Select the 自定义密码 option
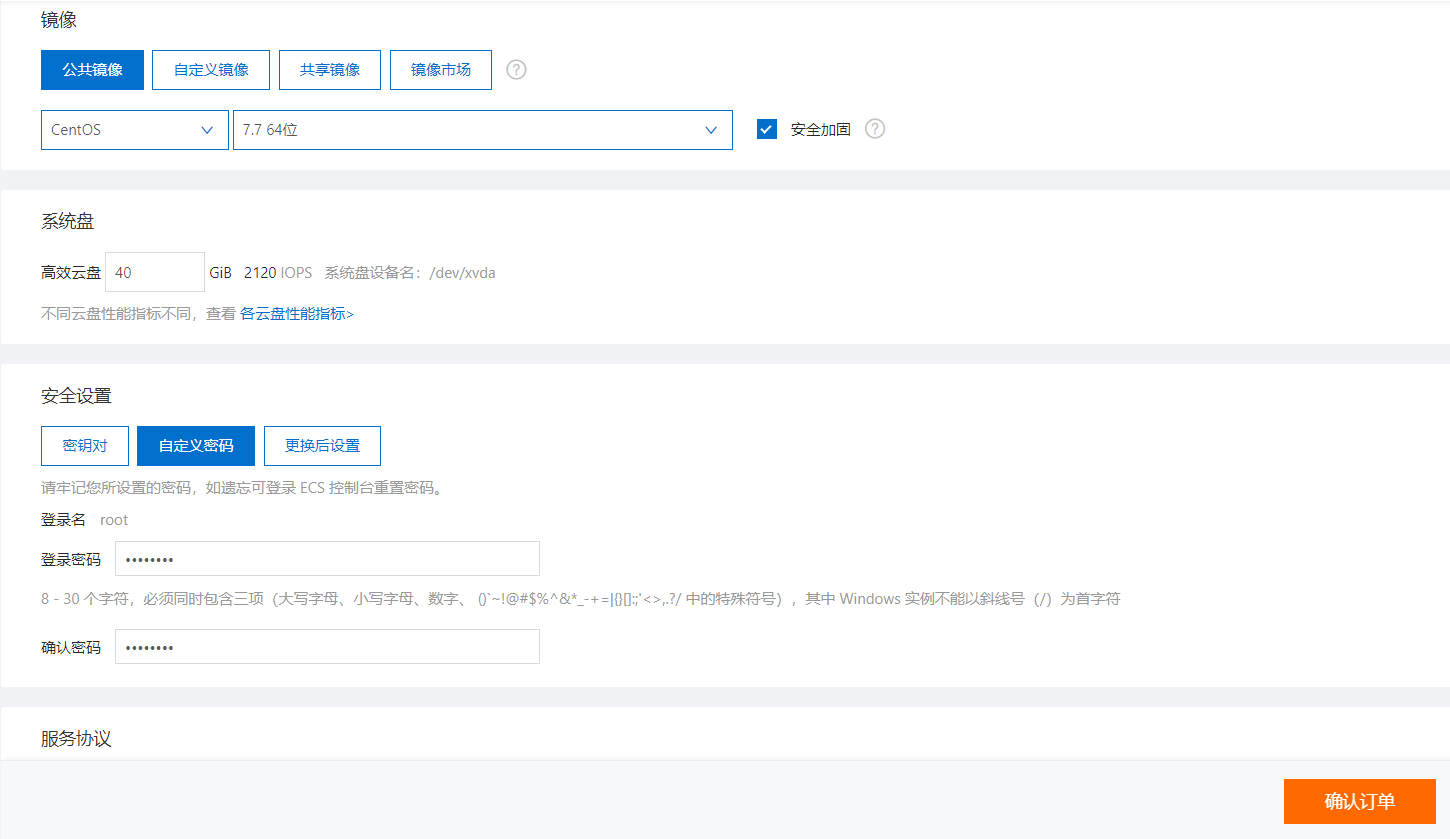The width and height of the screenshot is (1450, 839). pos(195,445)
